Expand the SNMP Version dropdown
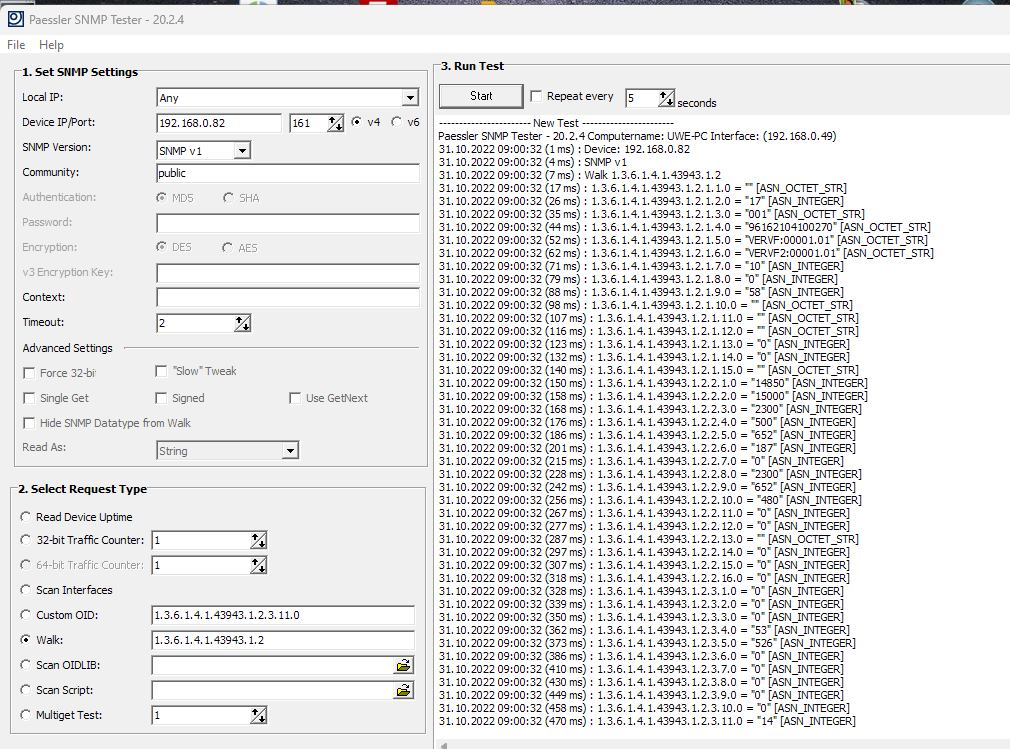Image resolution: width=1010 pixels, height=749 pixels. (242, 151)
